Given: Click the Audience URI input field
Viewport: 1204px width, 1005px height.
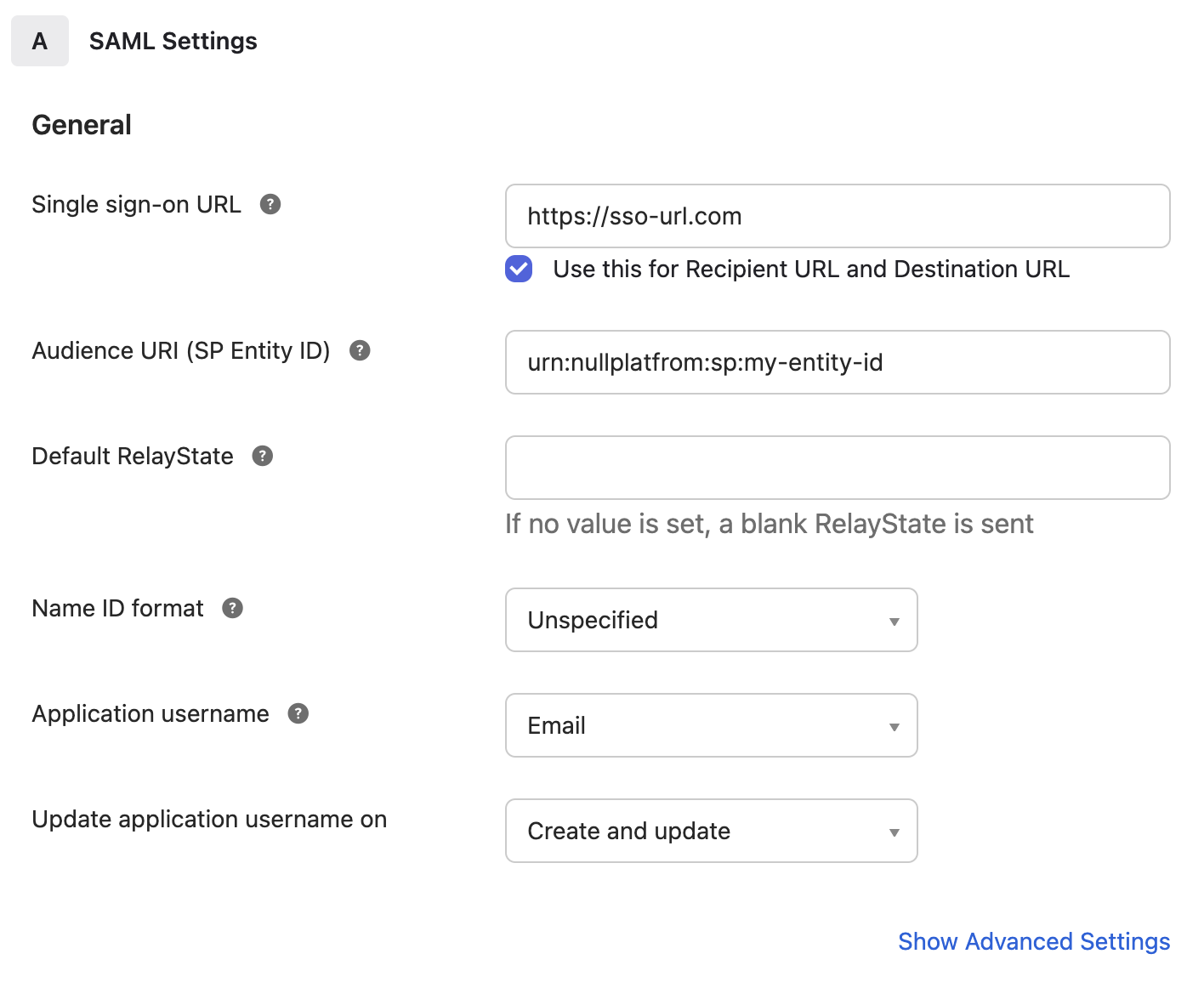Looking at the screenshot, I should click(838, 362).
